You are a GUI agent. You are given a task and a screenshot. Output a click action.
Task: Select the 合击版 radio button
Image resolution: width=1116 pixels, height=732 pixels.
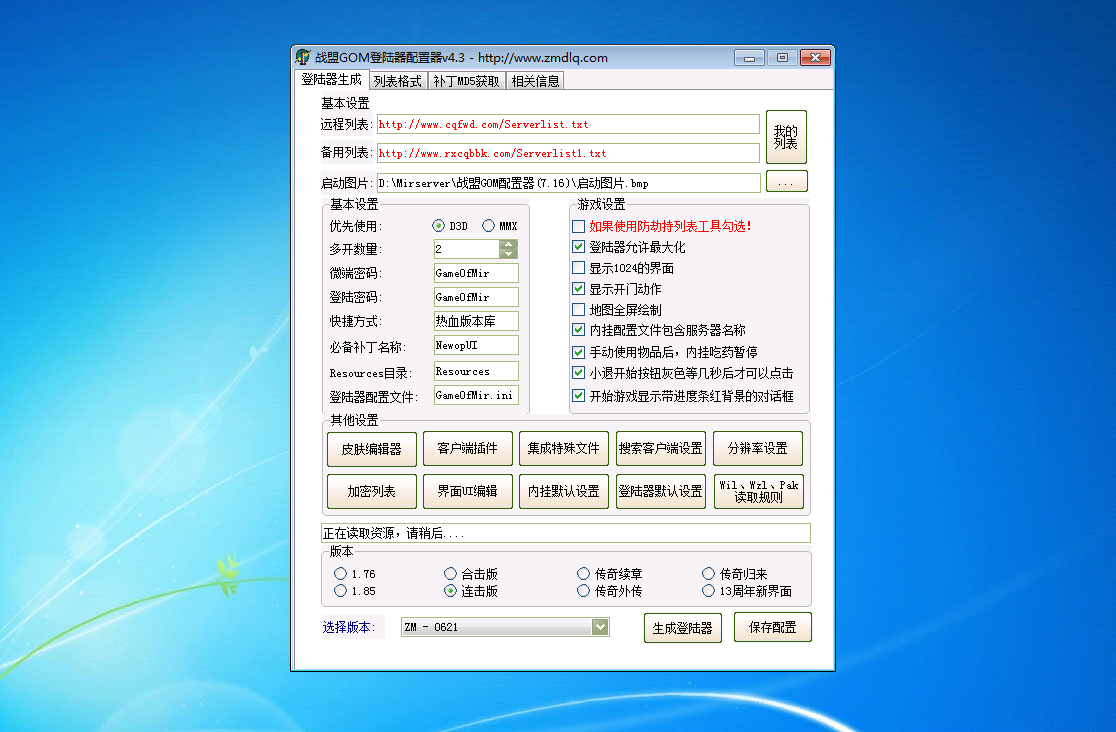(450, 574)
